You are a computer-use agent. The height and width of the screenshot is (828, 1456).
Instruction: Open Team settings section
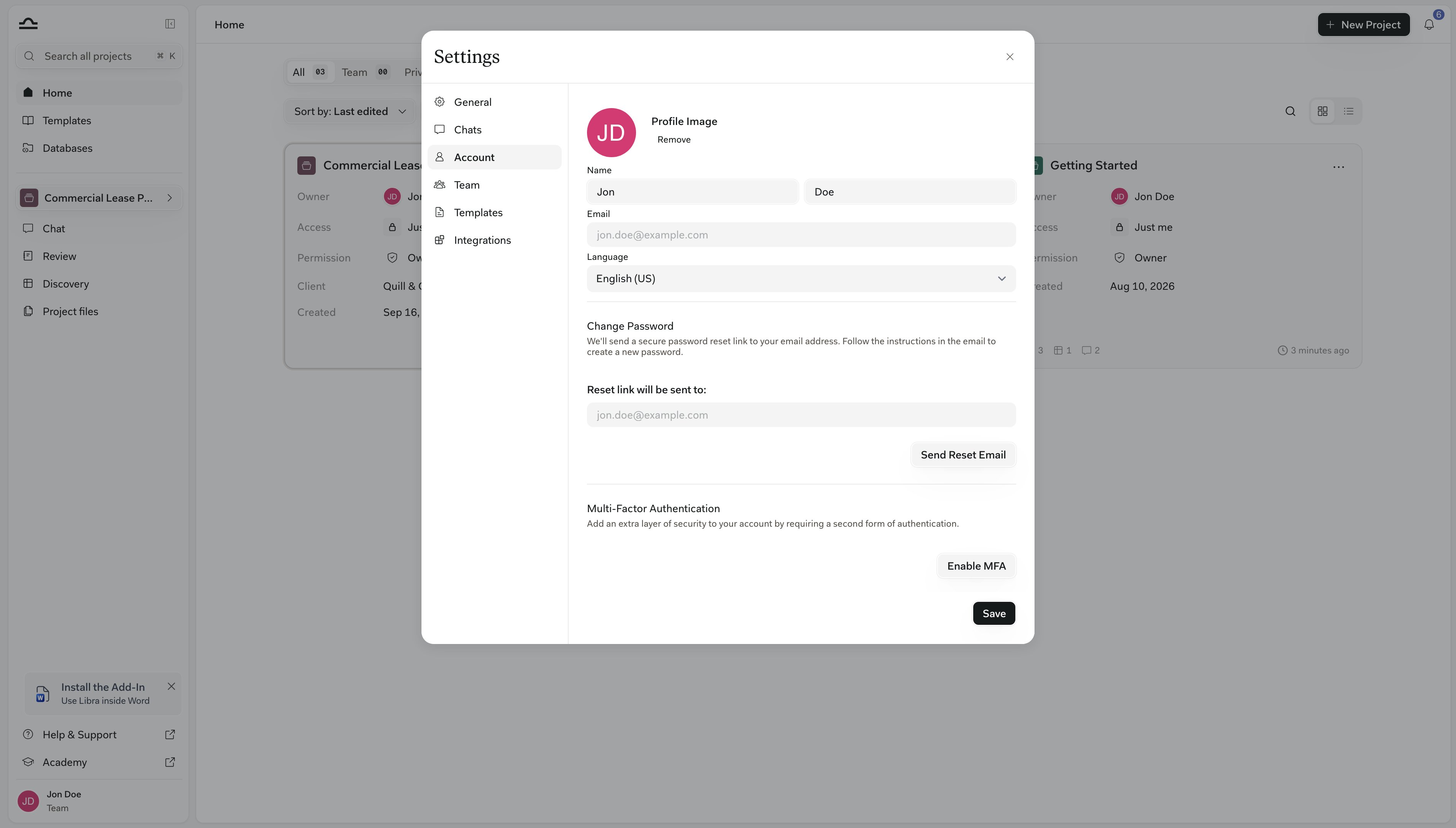pos(494,185)
